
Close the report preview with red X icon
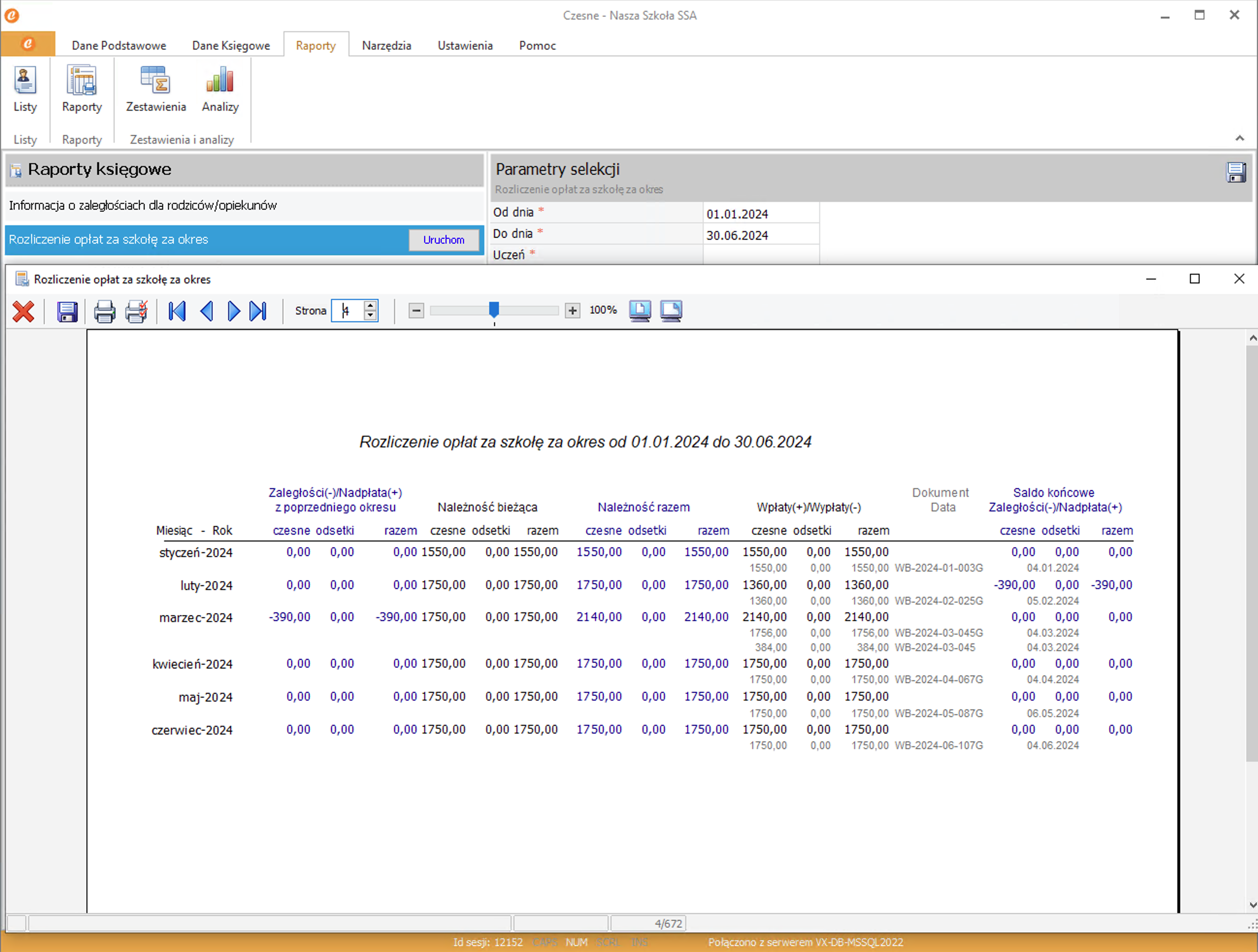pos(23,311)
